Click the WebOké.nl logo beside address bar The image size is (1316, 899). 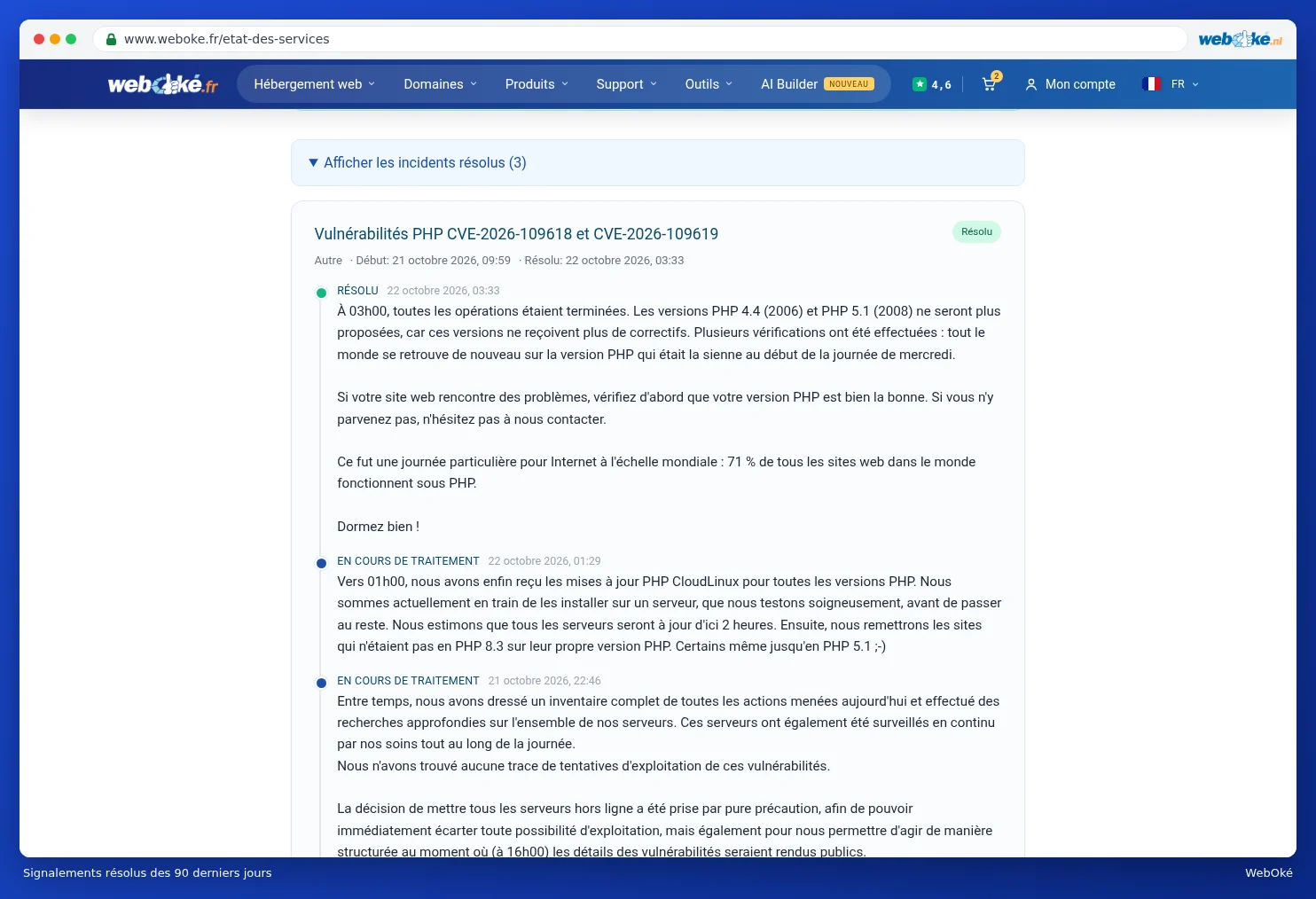click(x=1240, y=39)
